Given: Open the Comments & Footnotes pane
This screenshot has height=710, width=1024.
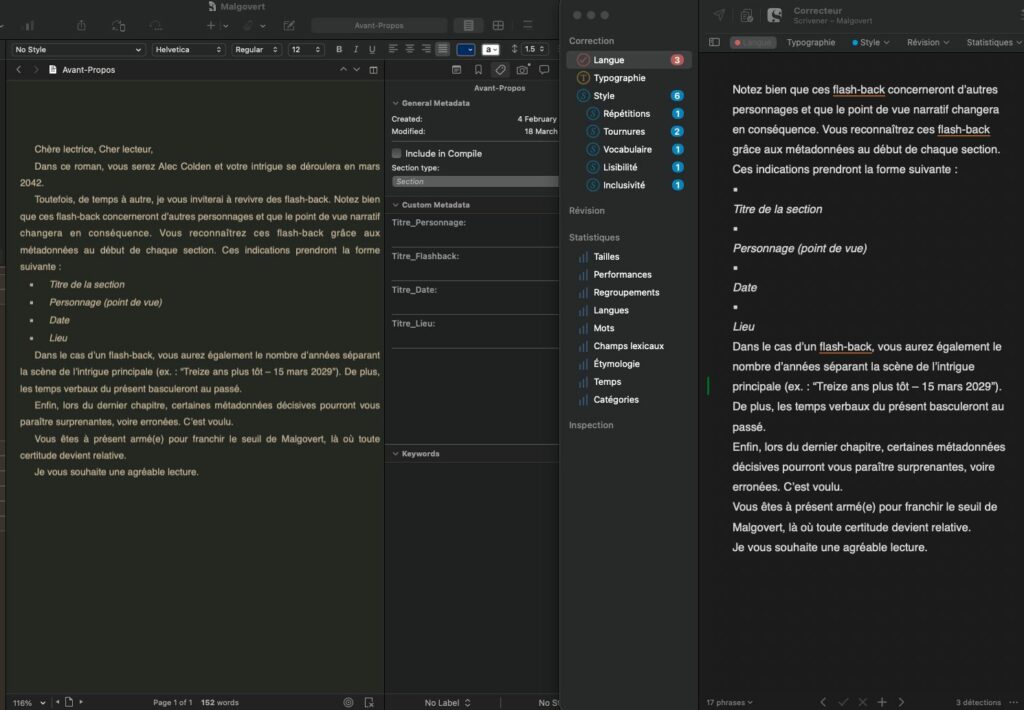Looking at the screenshot, I should coord(546,70).
